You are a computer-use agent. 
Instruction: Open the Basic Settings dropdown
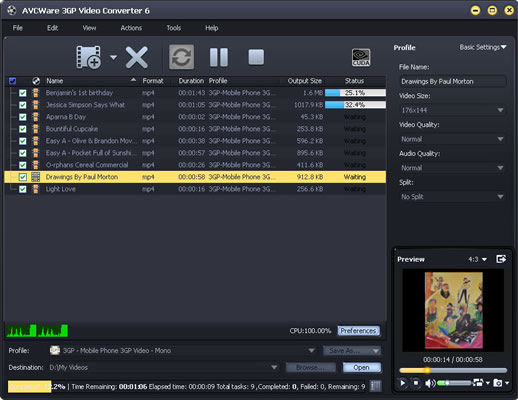pyautogui.click(x=483, y=47)
